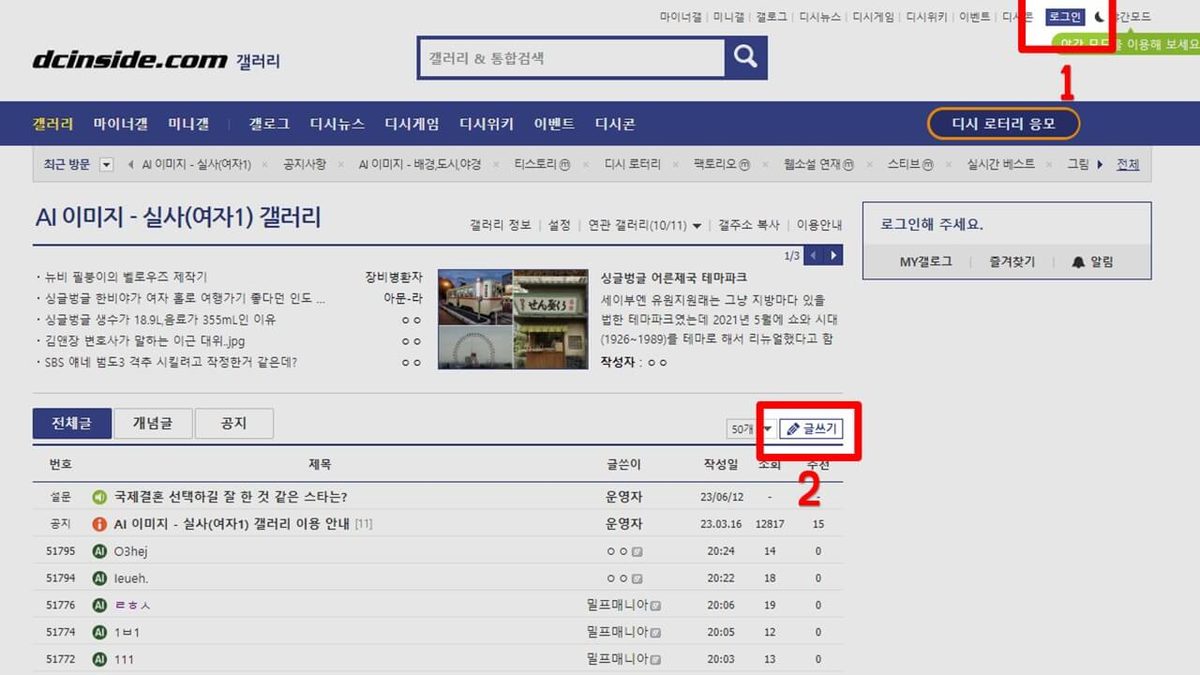Open 디시콘 in the blue navigation bar
Image resolution: width=1200 pixels, height=675 pixels.
(x=615, y=124)
